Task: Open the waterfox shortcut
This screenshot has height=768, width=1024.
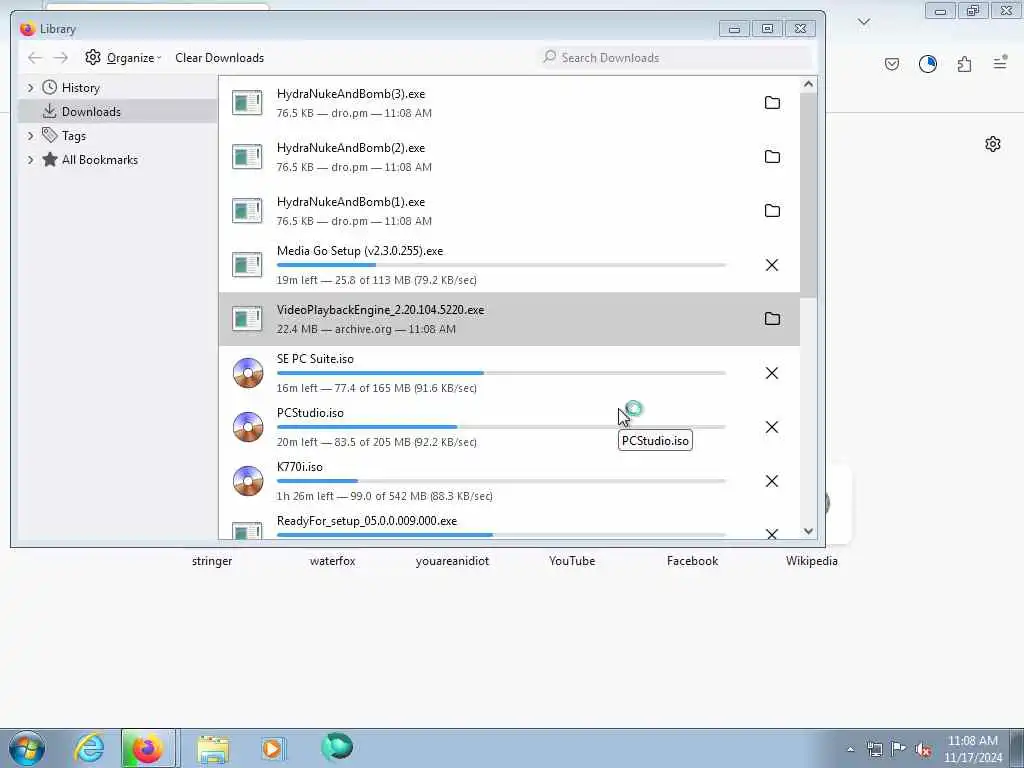Action: pyautogui.click(x=332, y=561)
